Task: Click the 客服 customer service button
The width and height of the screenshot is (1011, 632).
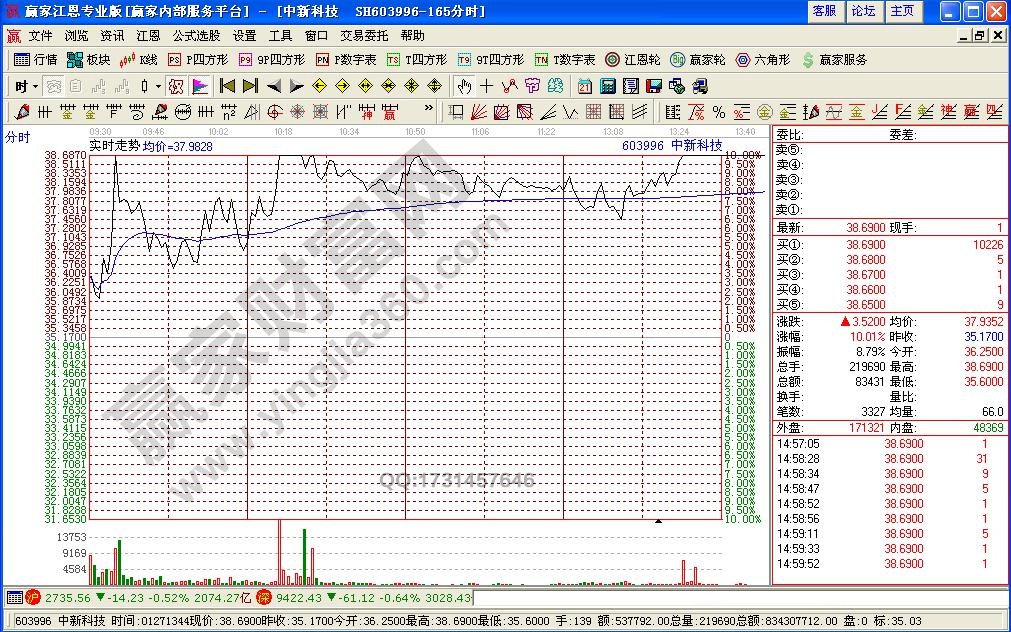Action: click(824, 11)
